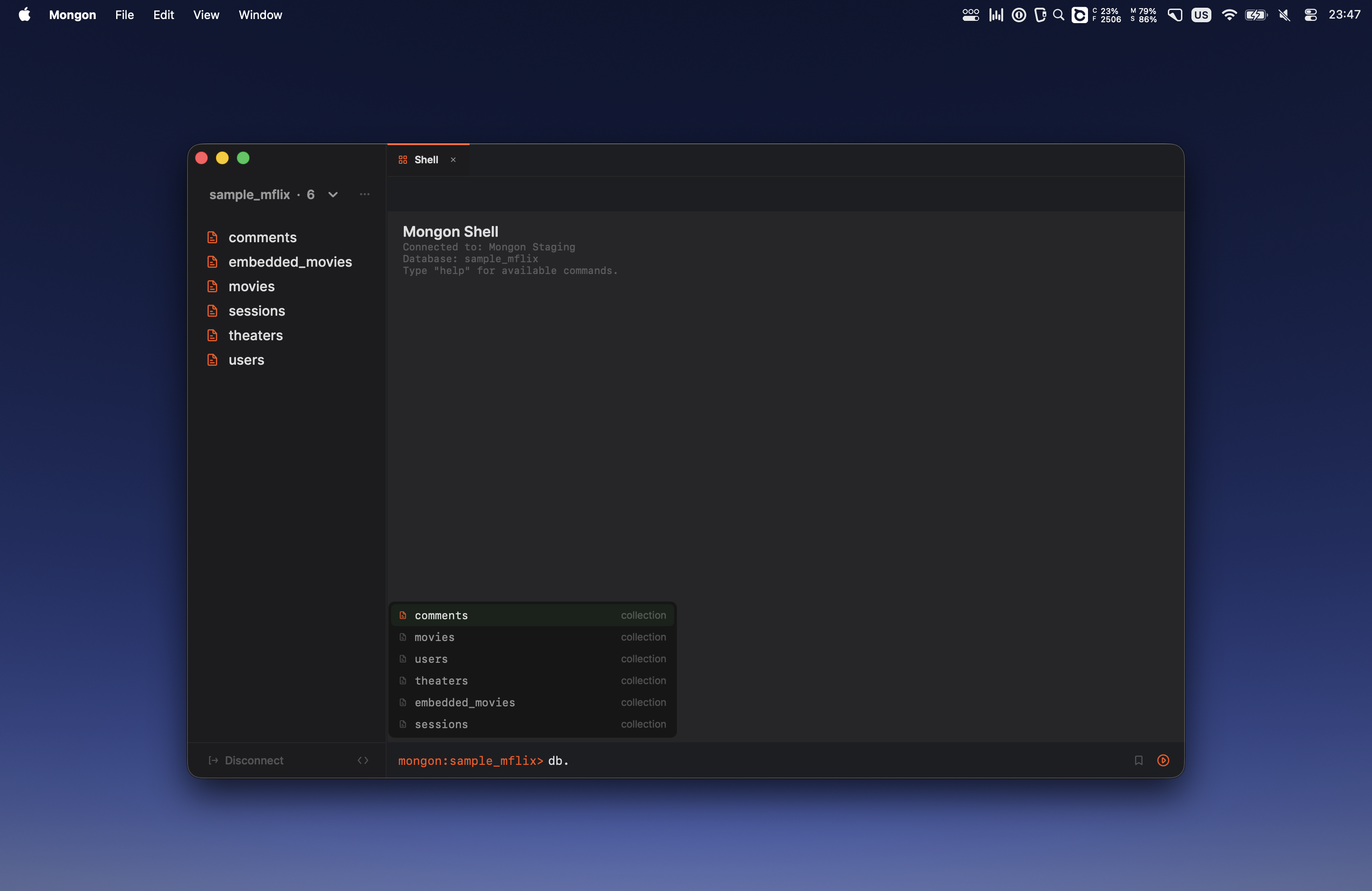Expand the sample_mflix database dropdown chevron
The image size is (1372, 891).
click(x=333, y=195)
